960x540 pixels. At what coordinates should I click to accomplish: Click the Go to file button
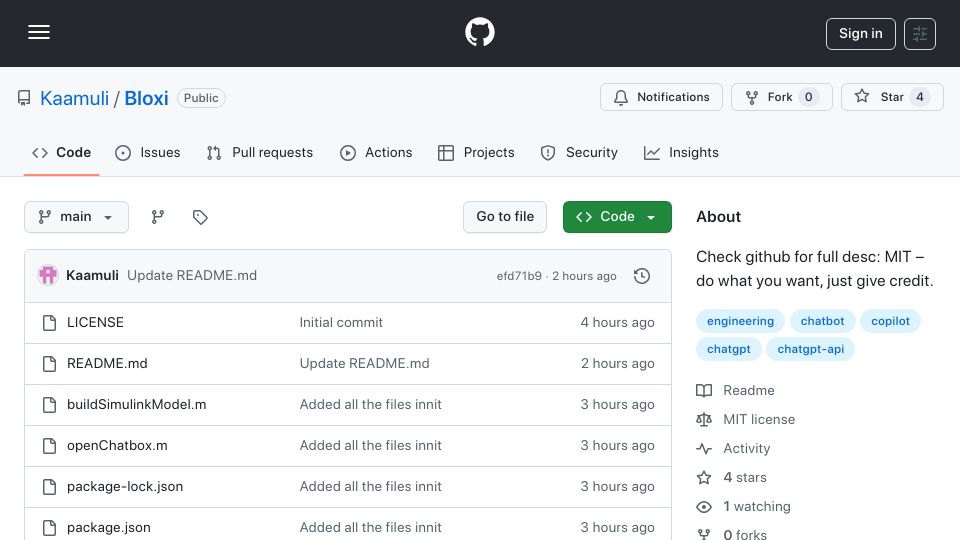(505, 217)
